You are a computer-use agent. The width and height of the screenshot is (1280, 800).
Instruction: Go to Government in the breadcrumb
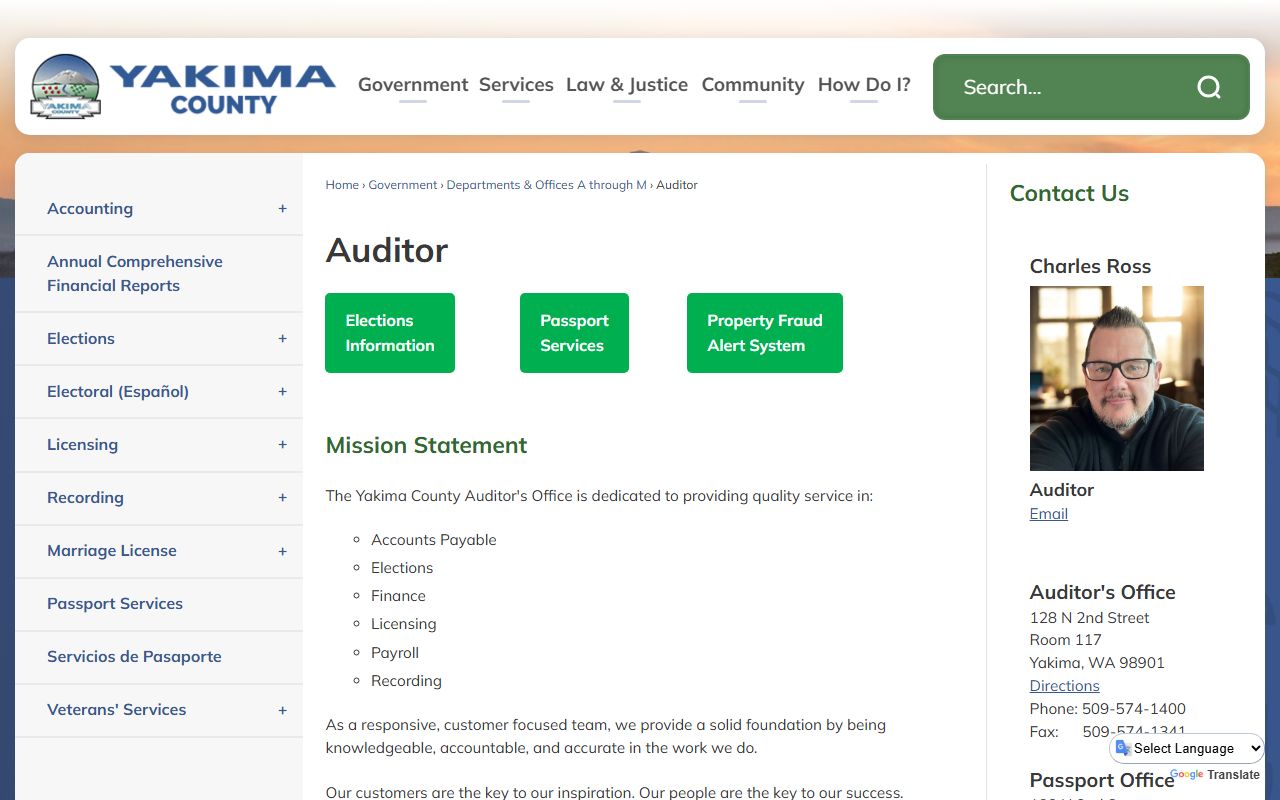[403, 185]
